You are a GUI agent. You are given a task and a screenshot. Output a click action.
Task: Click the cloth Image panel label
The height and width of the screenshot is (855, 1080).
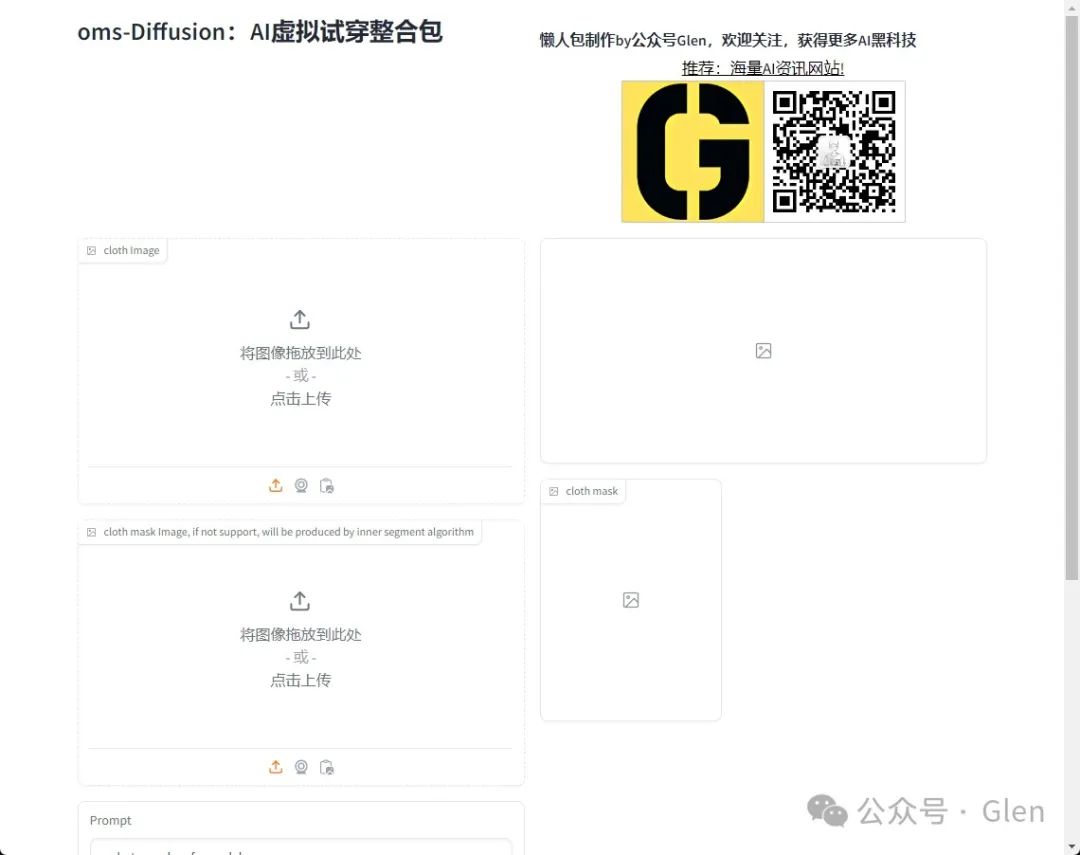tap(123, 250)
